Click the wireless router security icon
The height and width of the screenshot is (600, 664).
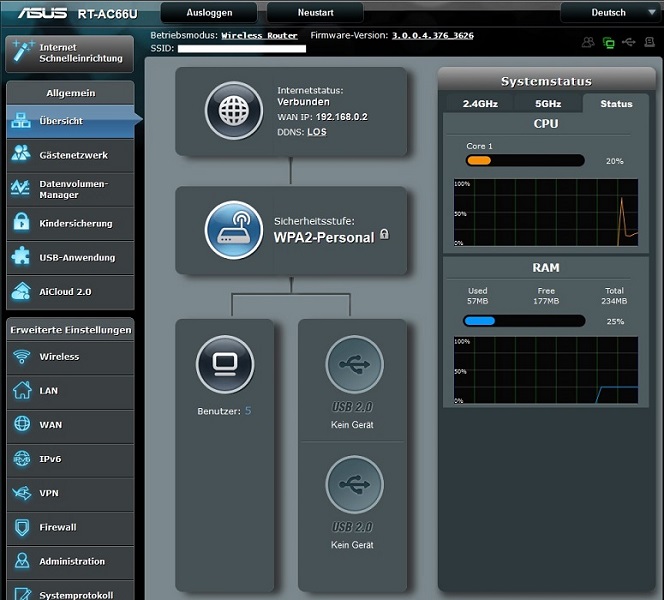[x=234, y=230]
